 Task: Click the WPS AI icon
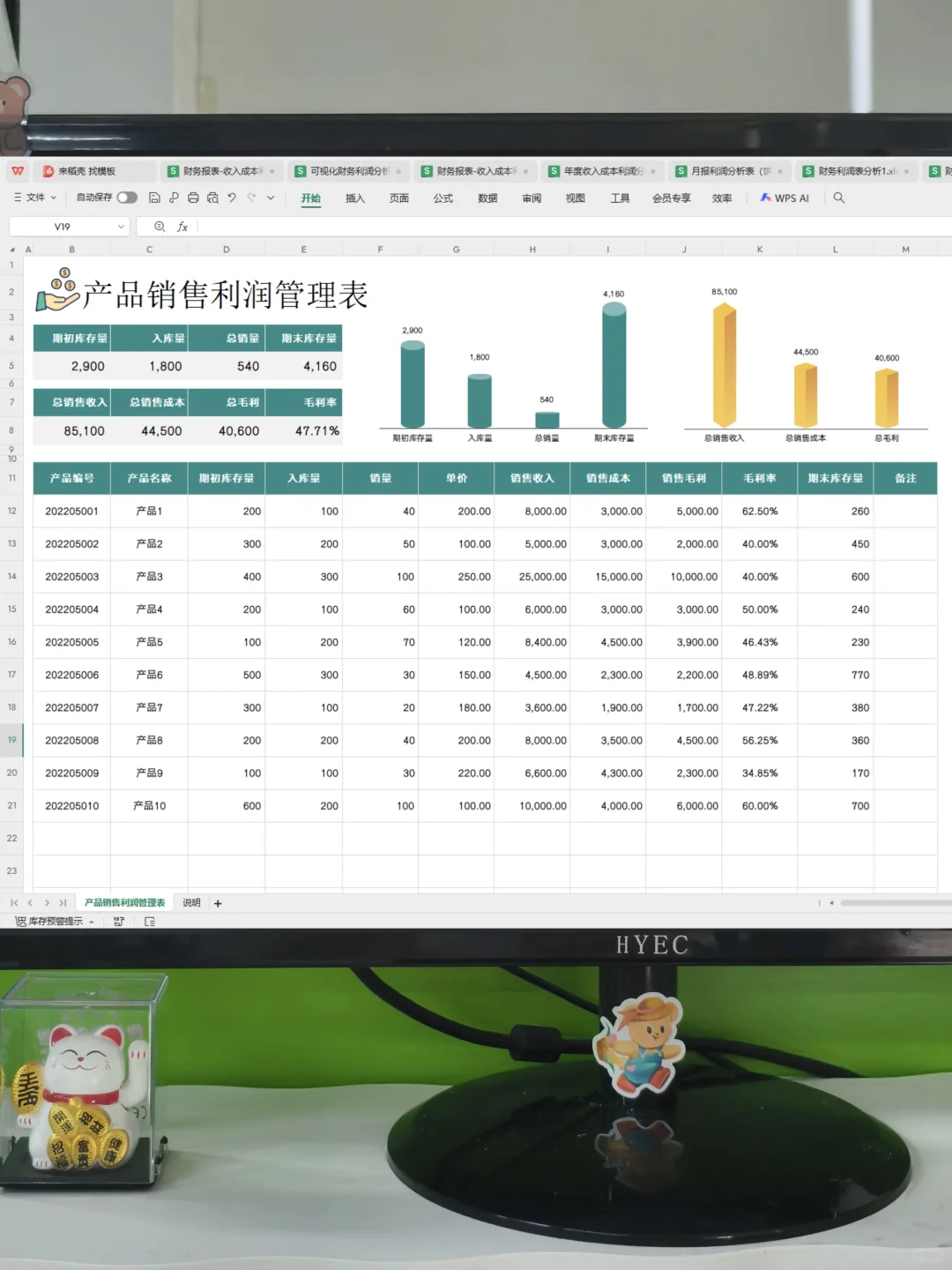tap(766, 198)
